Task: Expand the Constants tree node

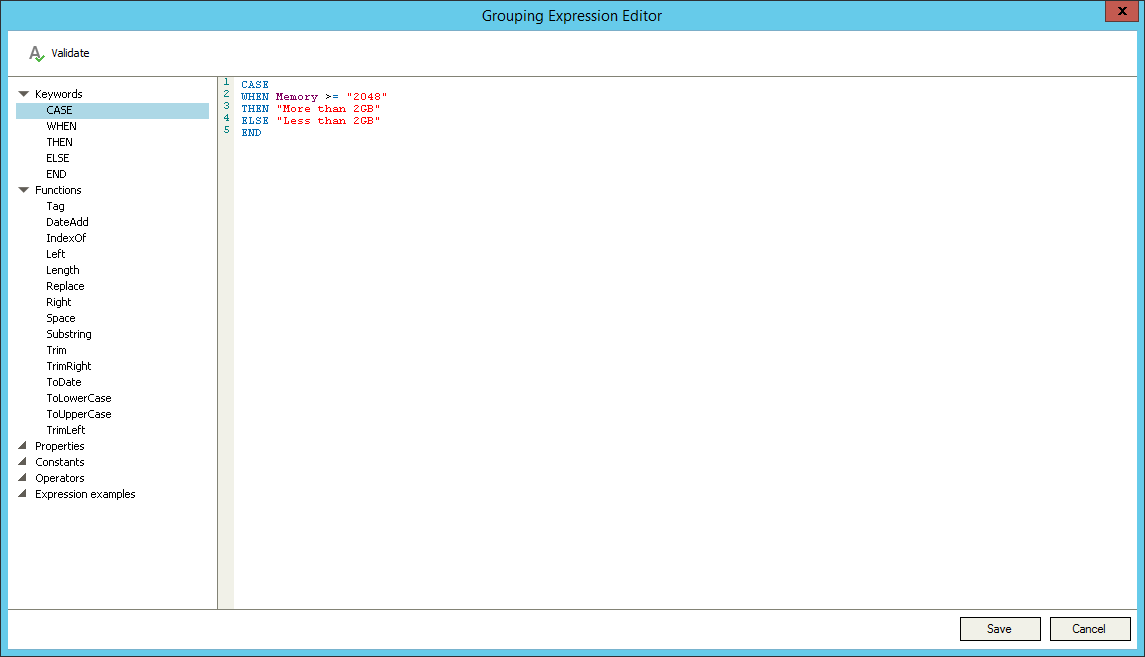Action: click(x=23, y=461)
